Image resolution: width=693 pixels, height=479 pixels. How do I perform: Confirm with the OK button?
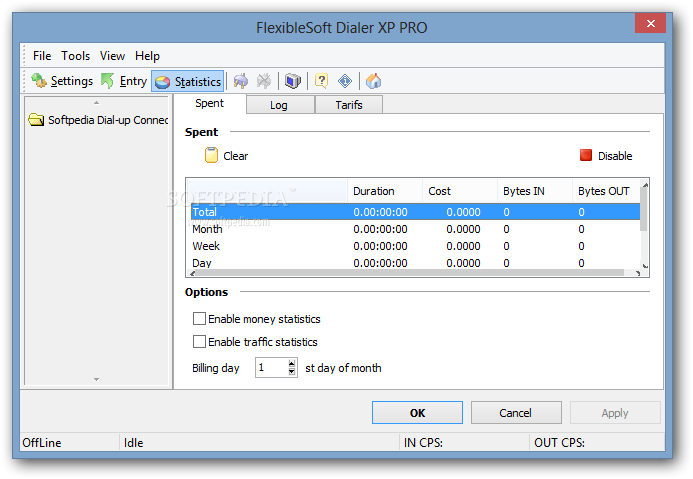[417, 413]
